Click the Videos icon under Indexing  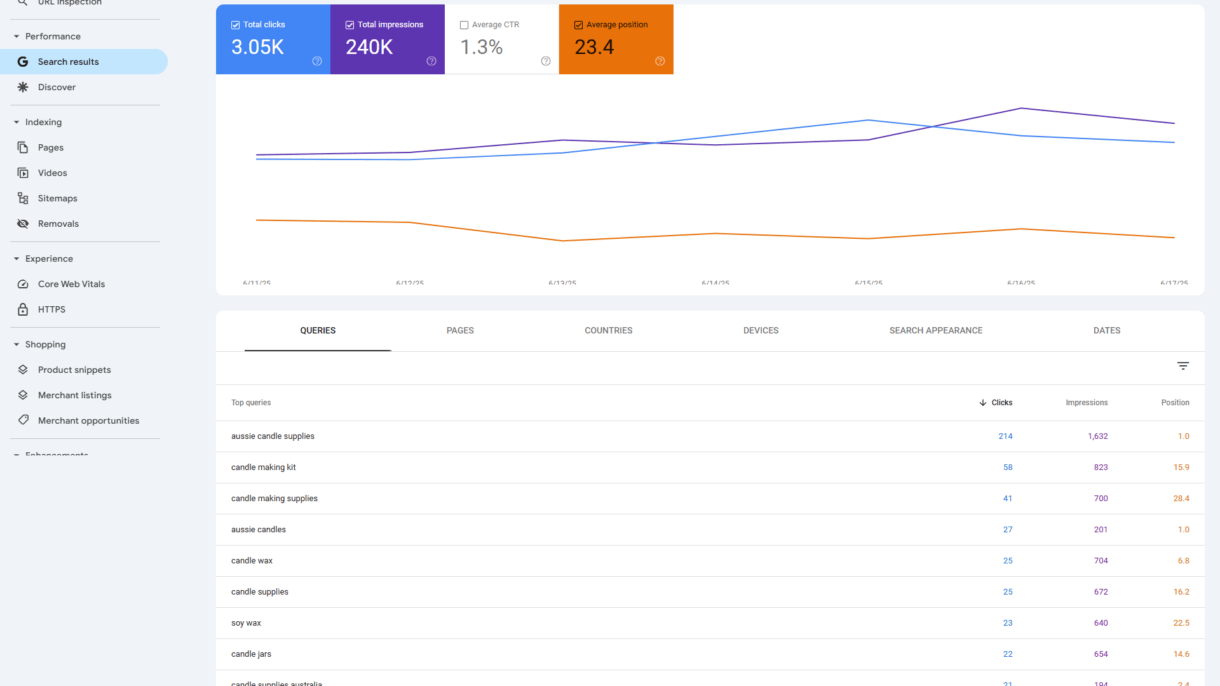click(23, 173)
